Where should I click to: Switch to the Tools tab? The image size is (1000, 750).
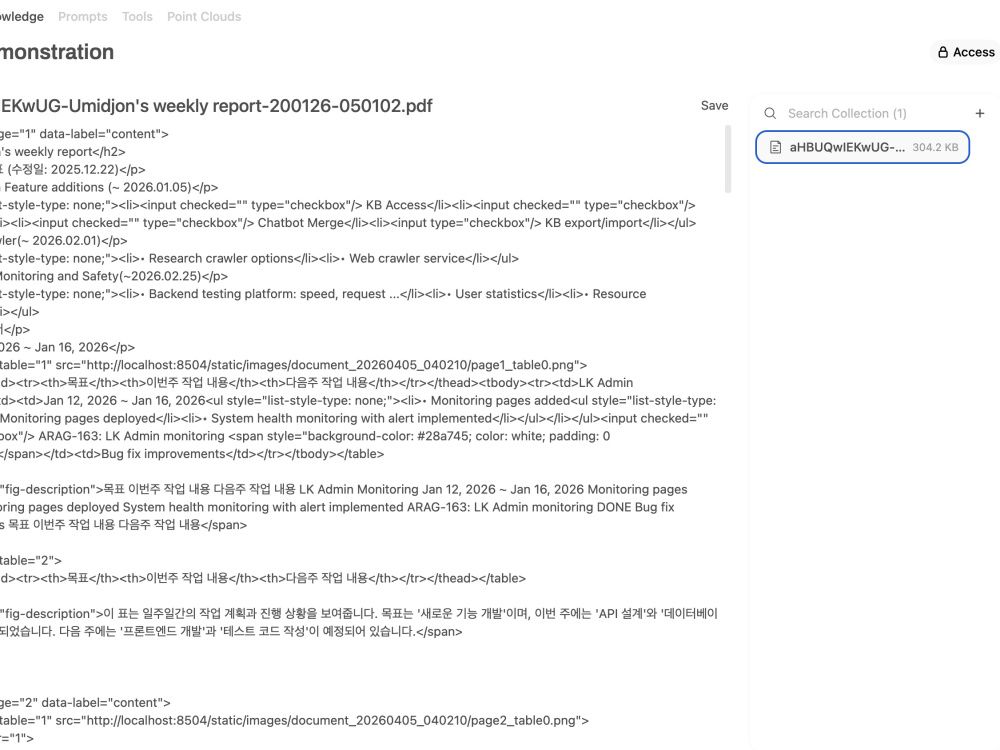click(137, 17)
